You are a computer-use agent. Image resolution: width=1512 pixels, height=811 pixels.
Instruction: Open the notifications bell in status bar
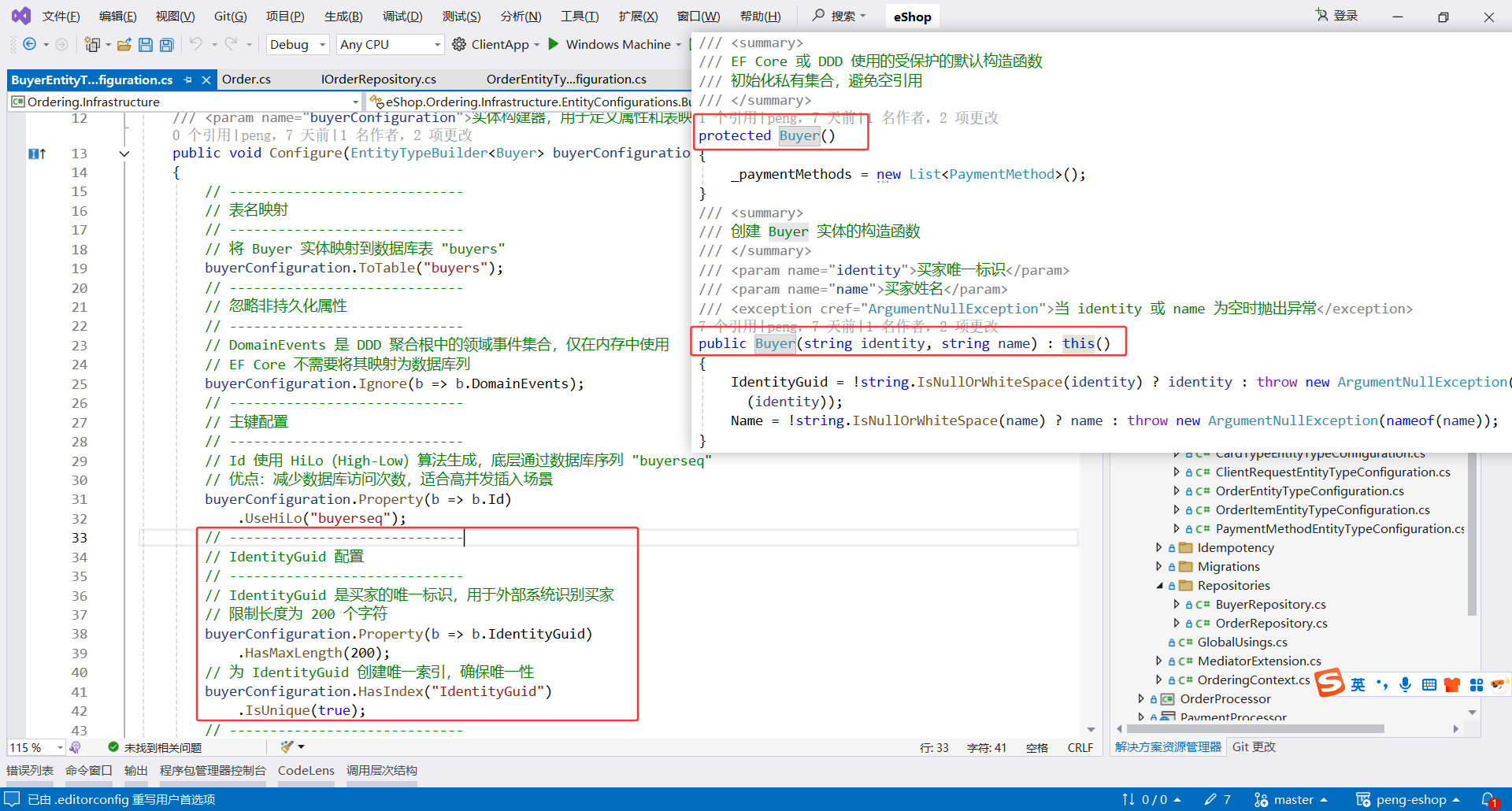click(x=1488, y=800)
